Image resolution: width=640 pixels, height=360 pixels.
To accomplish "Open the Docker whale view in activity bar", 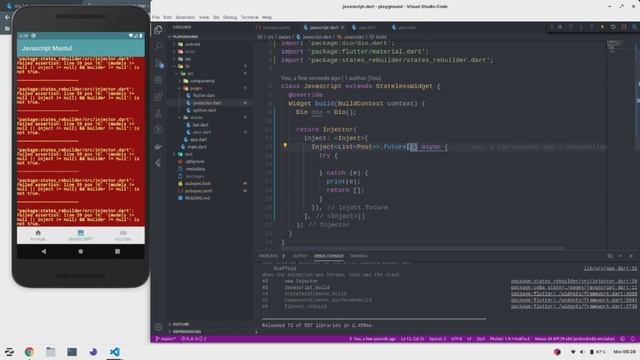I will click(158, 147).
